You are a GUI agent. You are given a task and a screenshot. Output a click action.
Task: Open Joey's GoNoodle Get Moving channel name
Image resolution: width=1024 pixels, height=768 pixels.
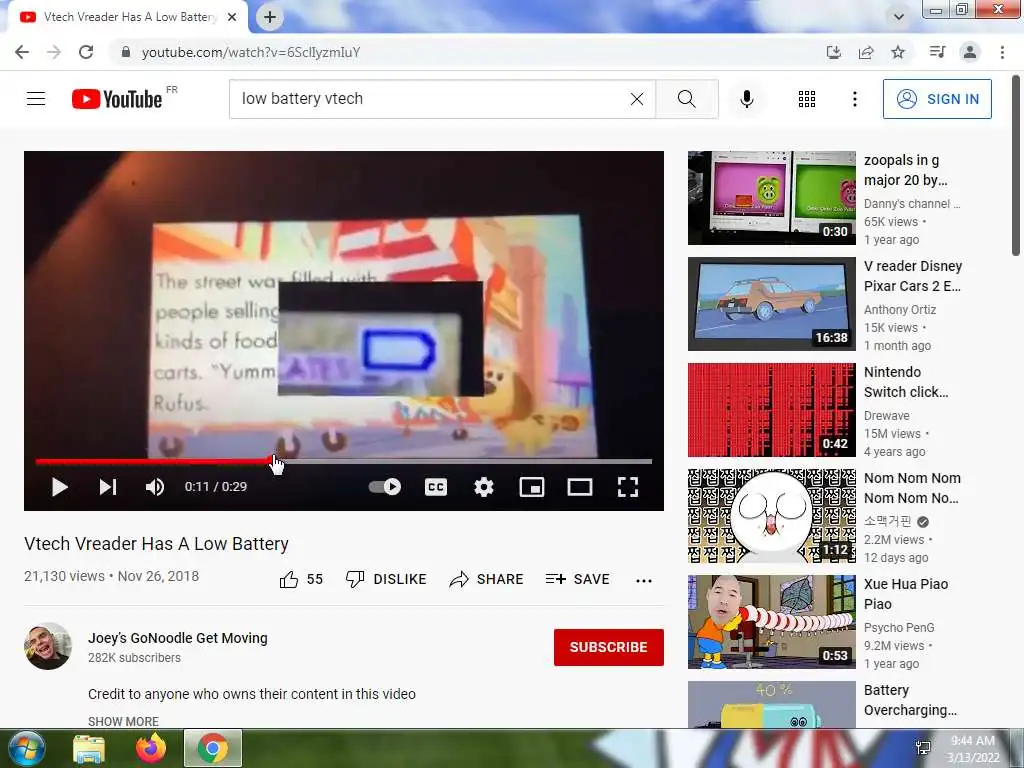coord(178,638)
